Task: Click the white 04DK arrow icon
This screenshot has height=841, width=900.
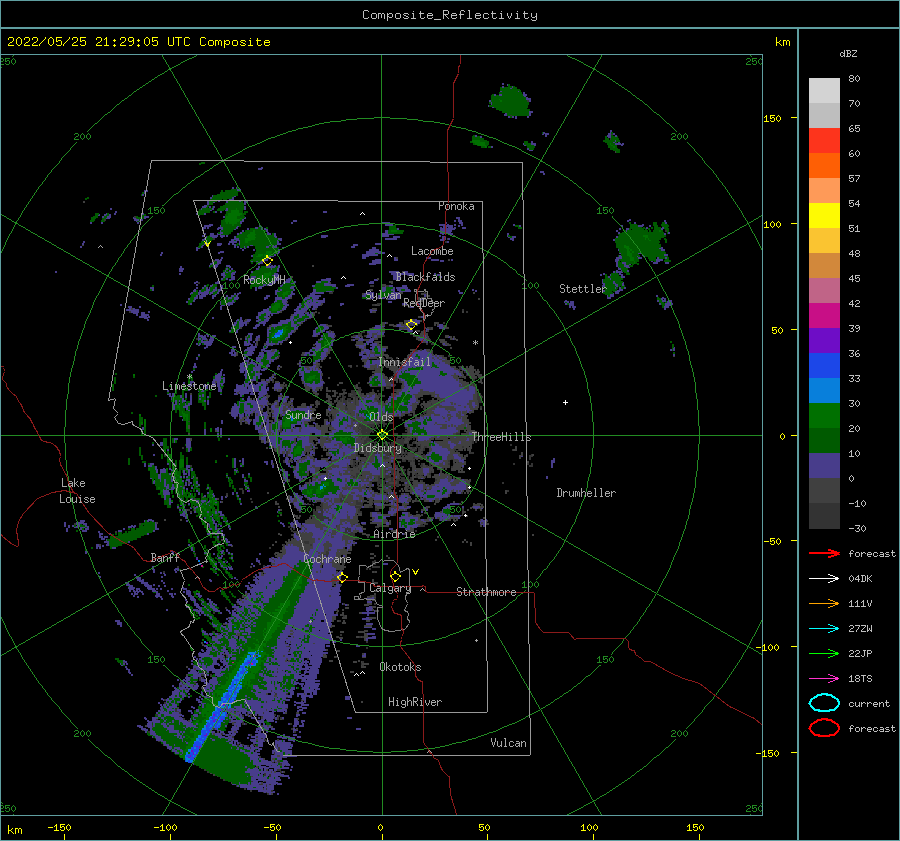Action: pos(824,579)
